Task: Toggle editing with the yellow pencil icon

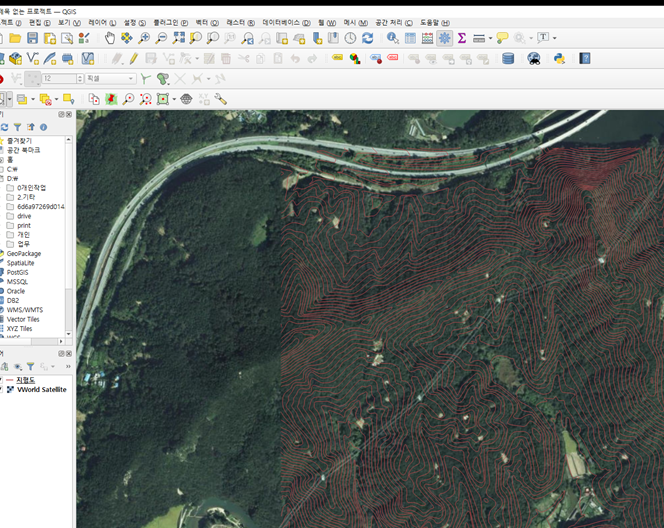Action: (x=134, y=58)
